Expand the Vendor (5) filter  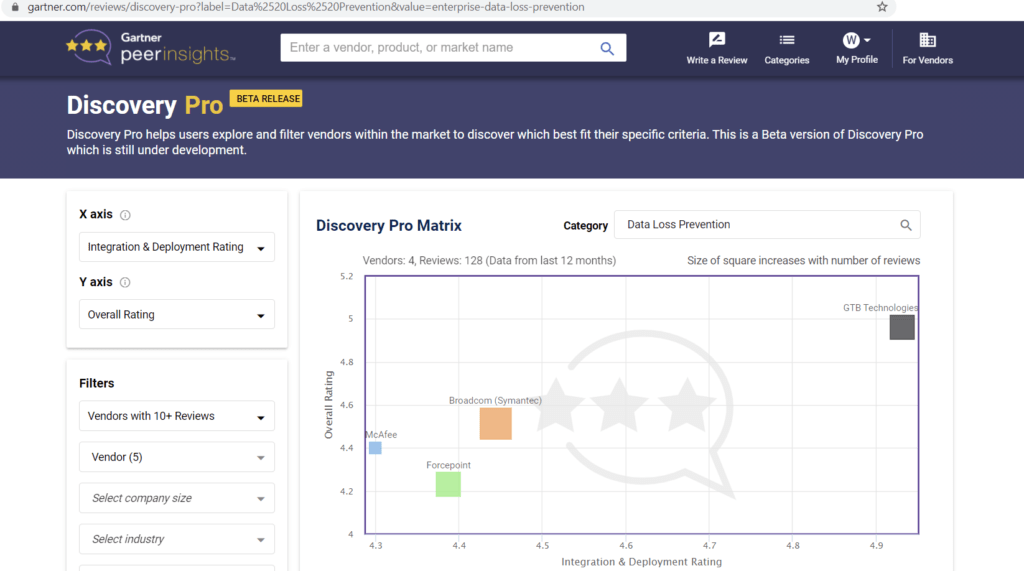176,457
